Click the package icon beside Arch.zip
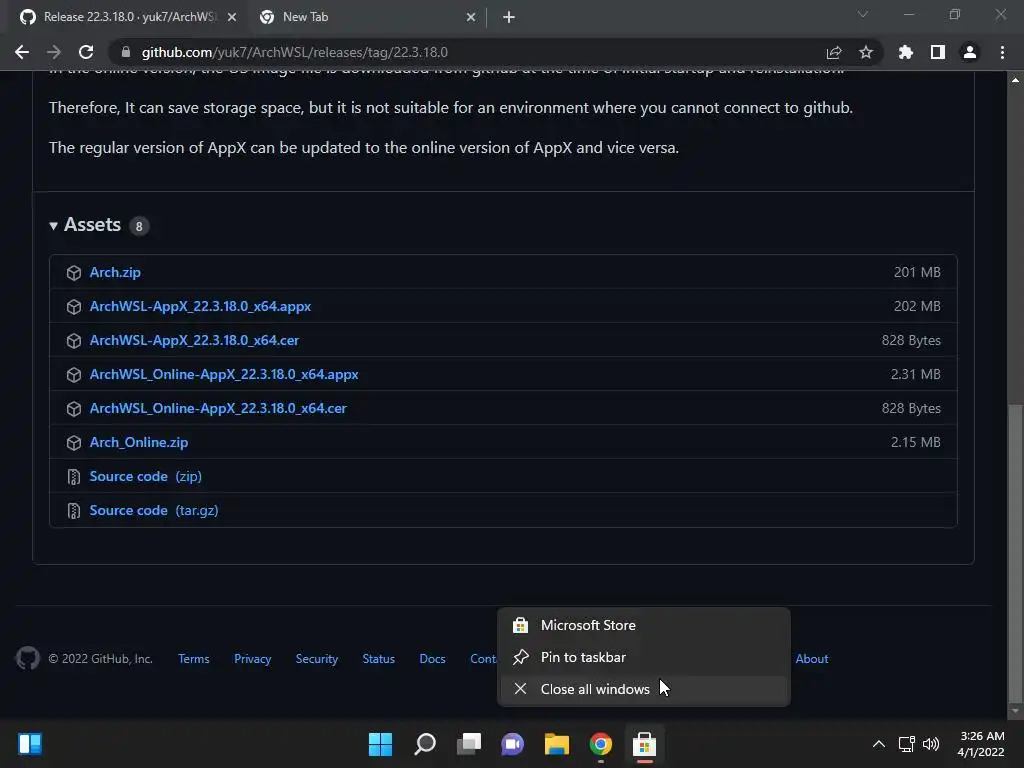 (74, 273)
